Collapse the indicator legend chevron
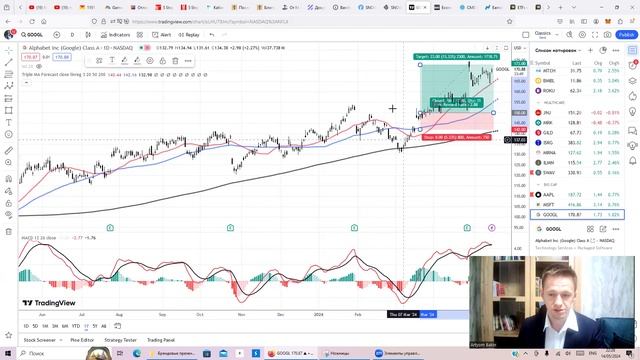This screenshot has width=640, height=360. pos(26,83)
